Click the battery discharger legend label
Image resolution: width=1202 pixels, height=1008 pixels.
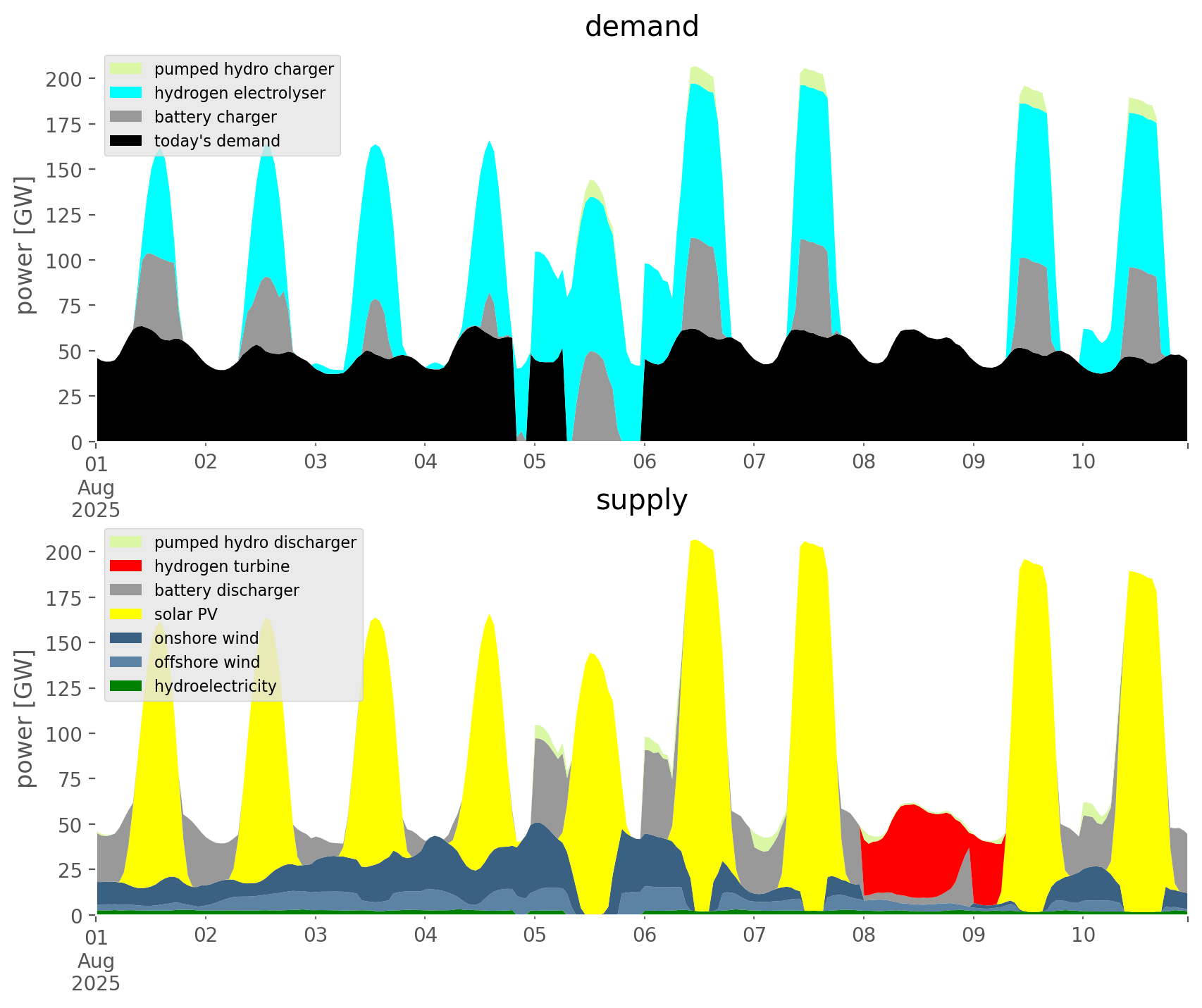(226, 590)
